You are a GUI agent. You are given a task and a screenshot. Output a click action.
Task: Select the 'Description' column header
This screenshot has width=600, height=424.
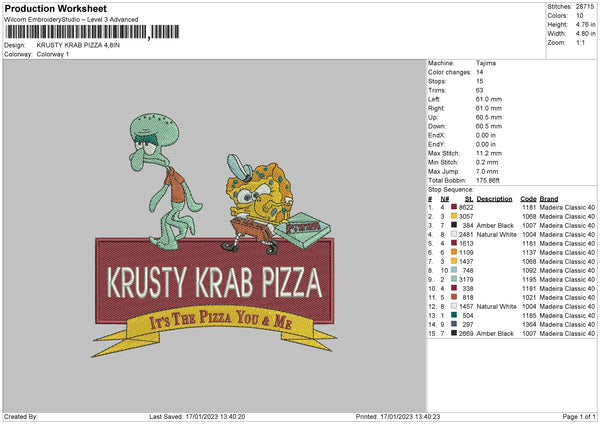pos(494,199)
